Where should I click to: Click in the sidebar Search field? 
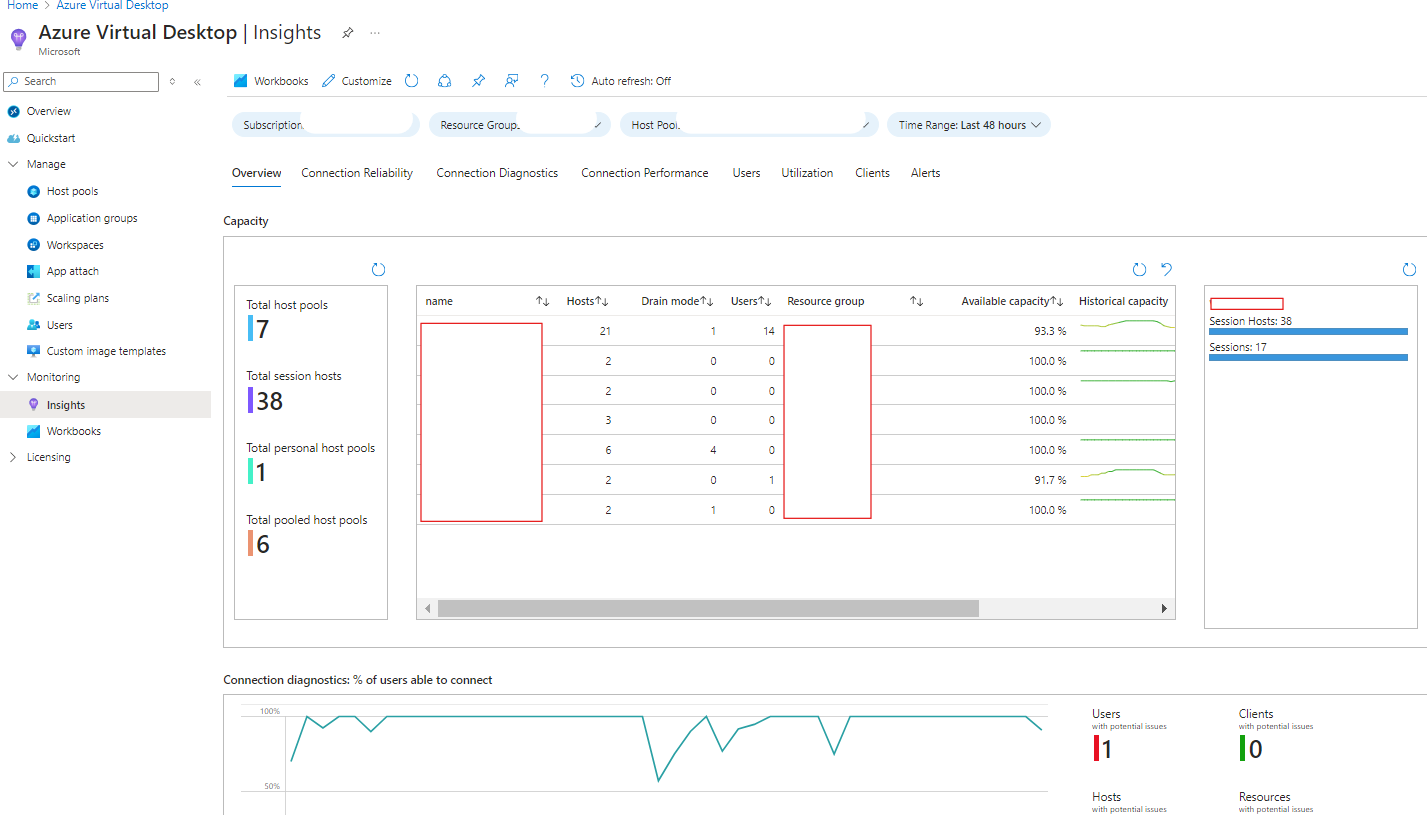[x=81, y=82]
